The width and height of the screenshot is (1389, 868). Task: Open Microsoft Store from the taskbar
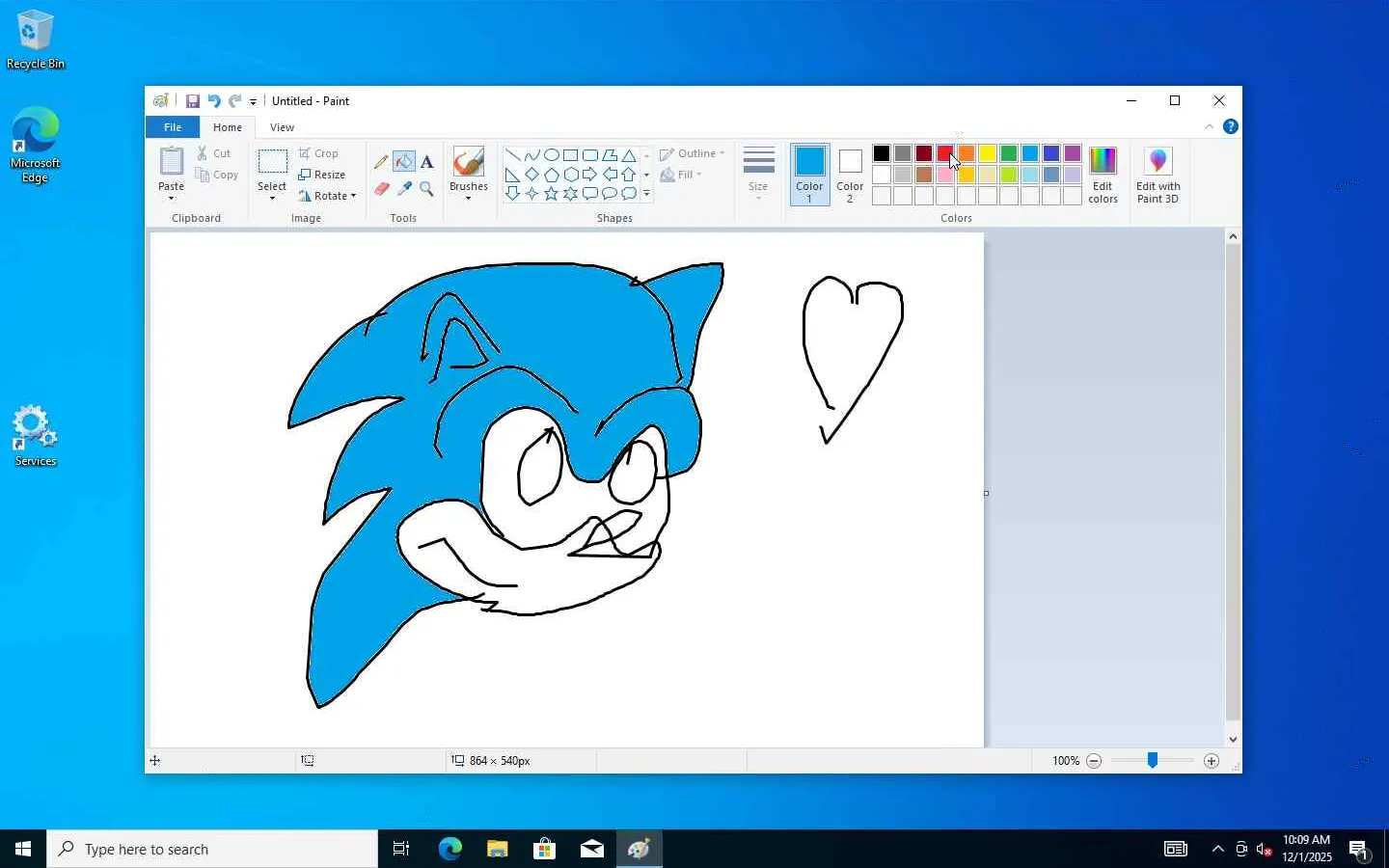point(544,849)
